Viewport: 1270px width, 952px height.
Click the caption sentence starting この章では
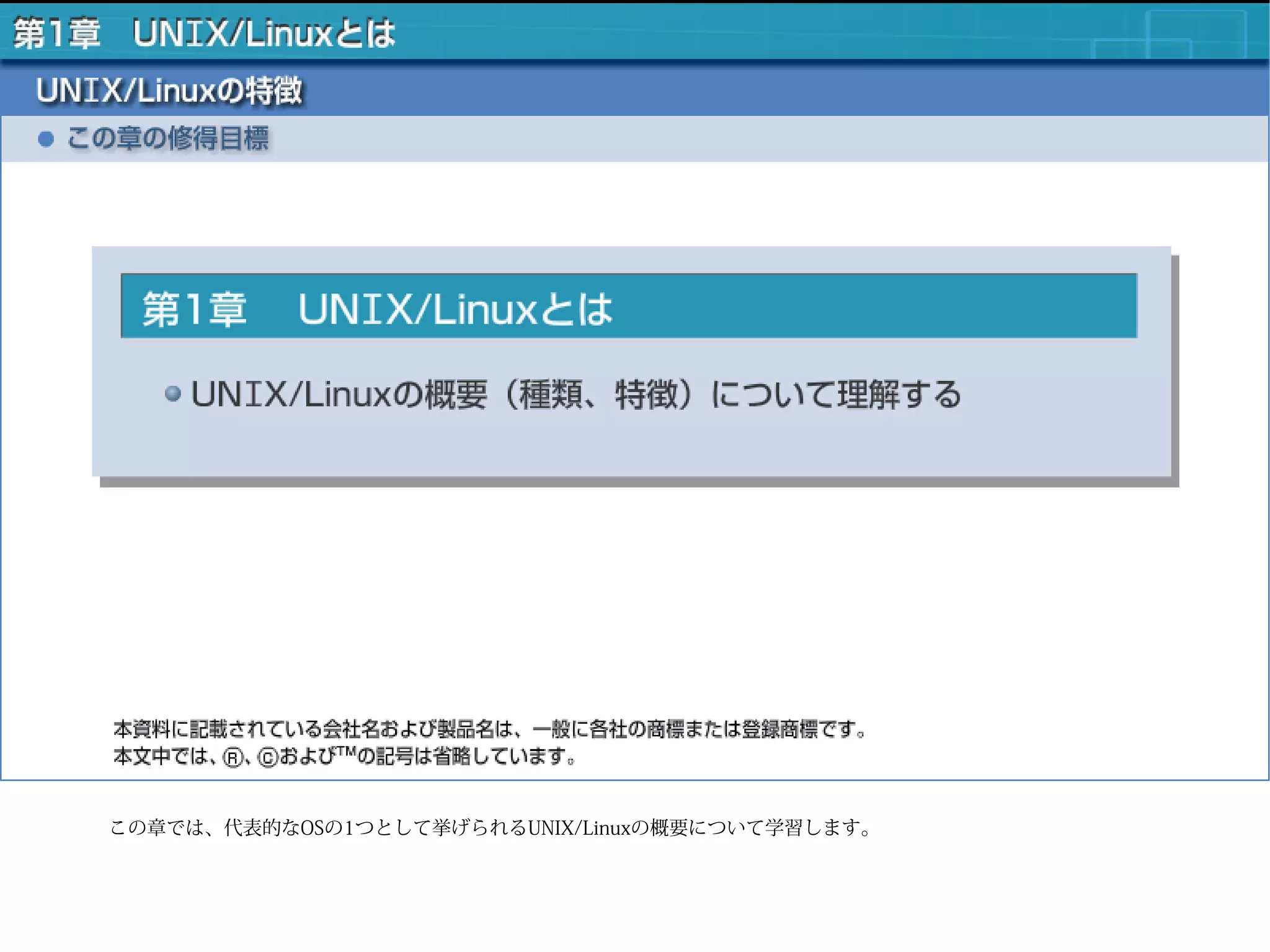(491, 827)
